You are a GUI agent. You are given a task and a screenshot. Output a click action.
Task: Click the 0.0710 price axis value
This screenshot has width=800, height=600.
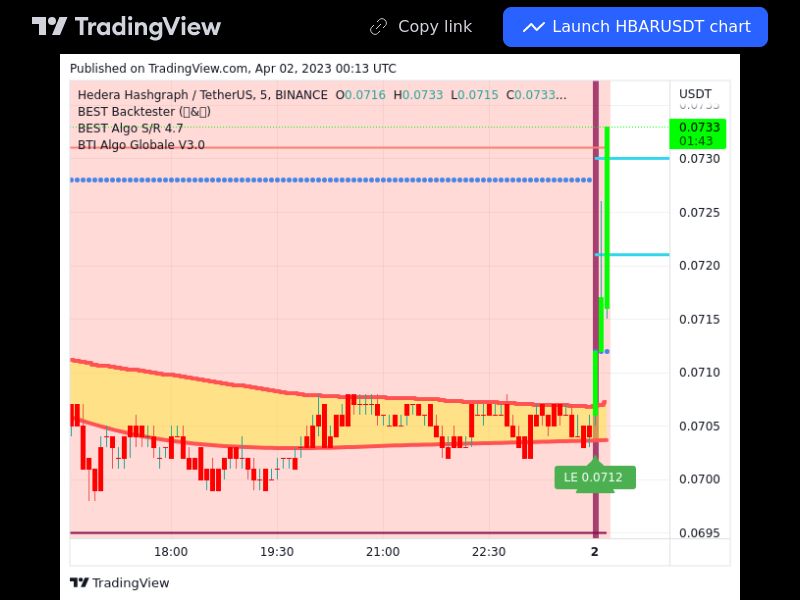[x=699, y=372]
